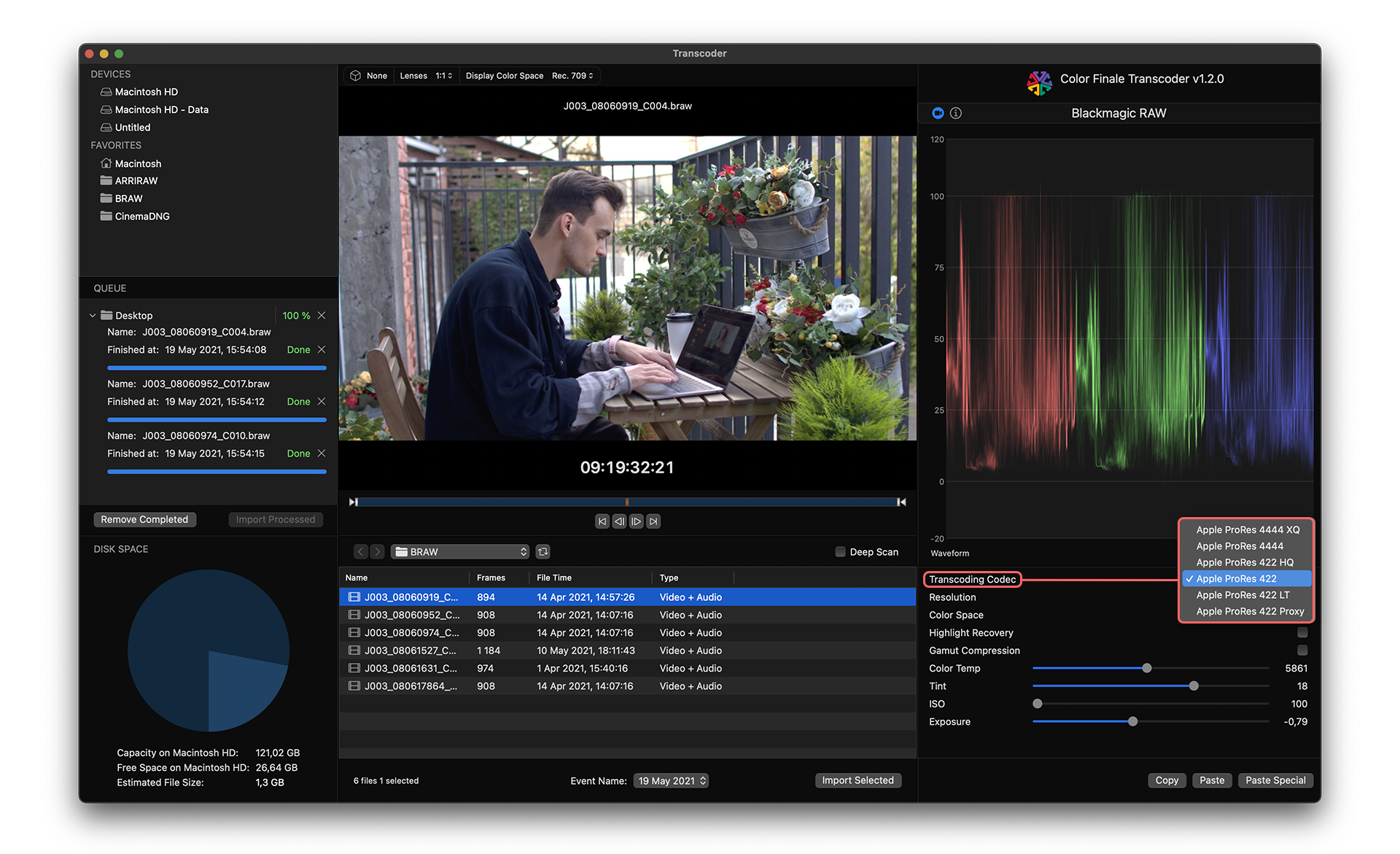Adjust the Color Temp slider

tap(1147, 668)
